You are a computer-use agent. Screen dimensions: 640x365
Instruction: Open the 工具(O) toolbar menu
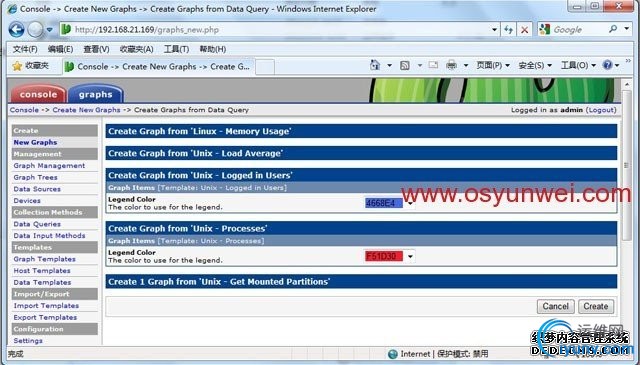click(578, 65)
